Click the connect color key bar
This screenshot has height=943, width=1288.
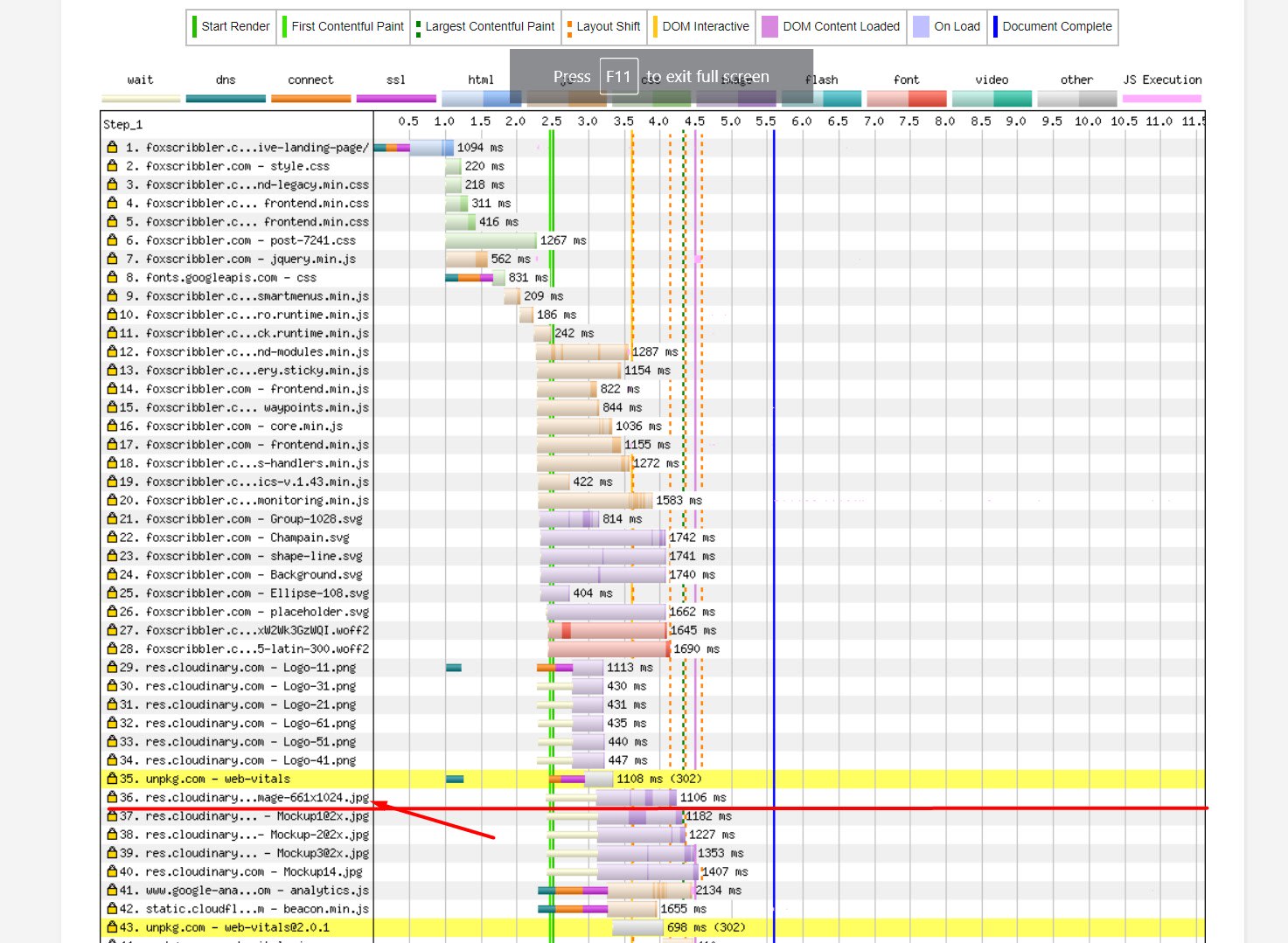[310, 99]
